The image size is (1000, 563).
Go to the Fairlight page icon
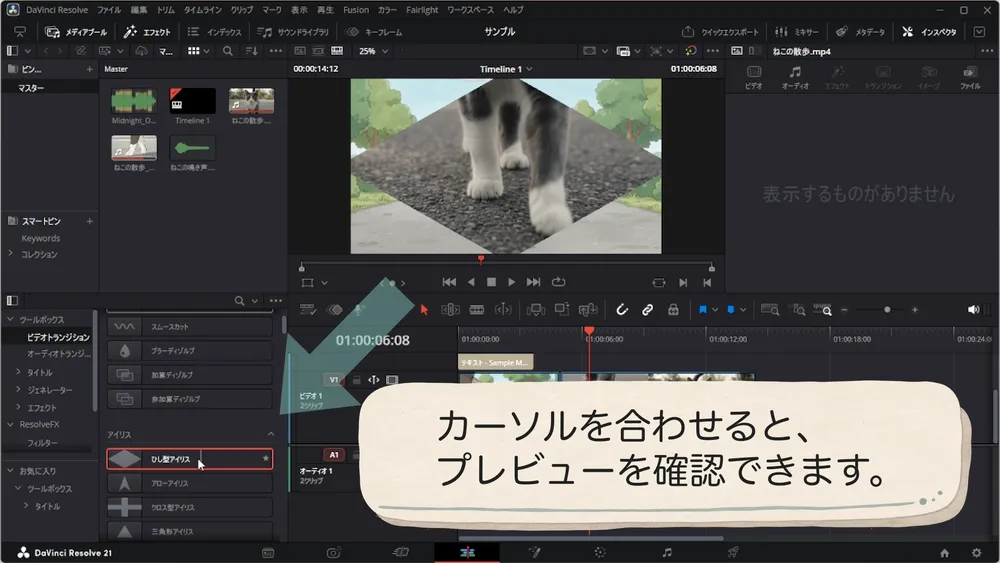point(666,553)
